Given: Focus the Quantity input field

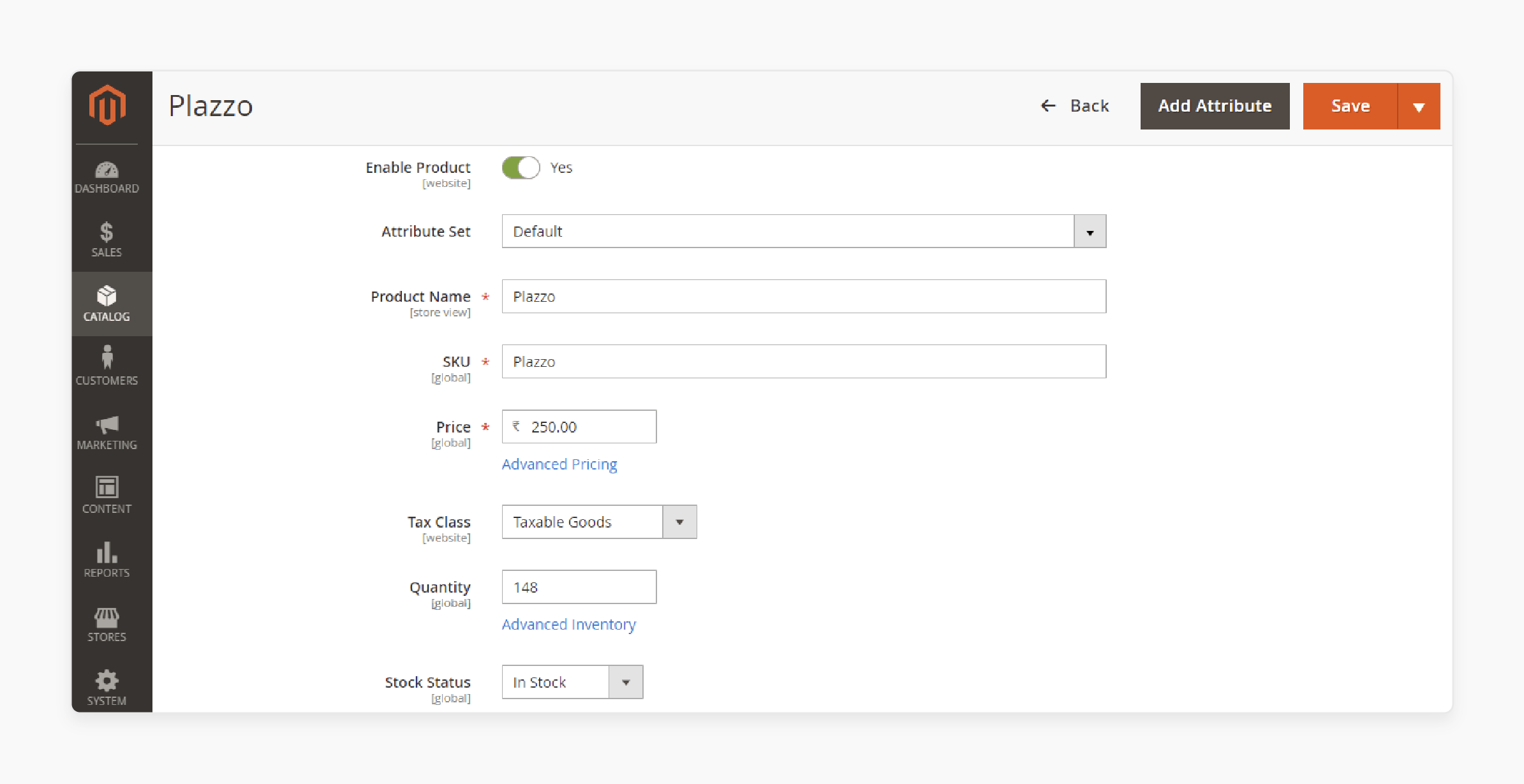Looking at the screenshot, I should (x=579, y=587).
